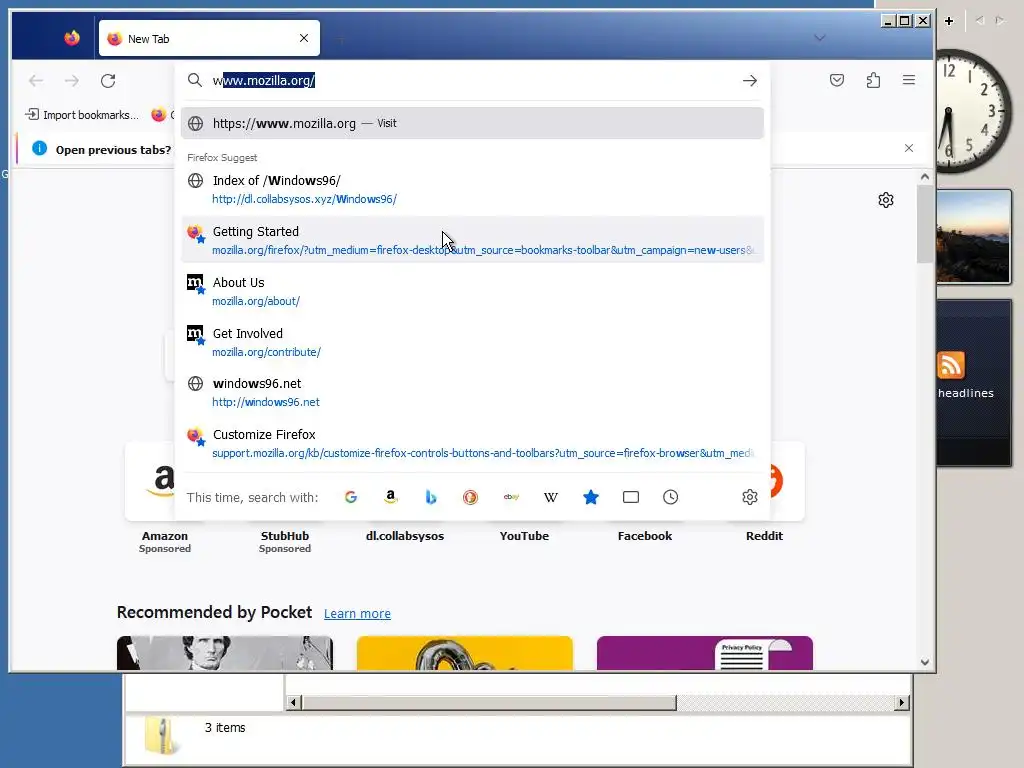
Task: Search with Bing this time
Action: click(430, 497)
